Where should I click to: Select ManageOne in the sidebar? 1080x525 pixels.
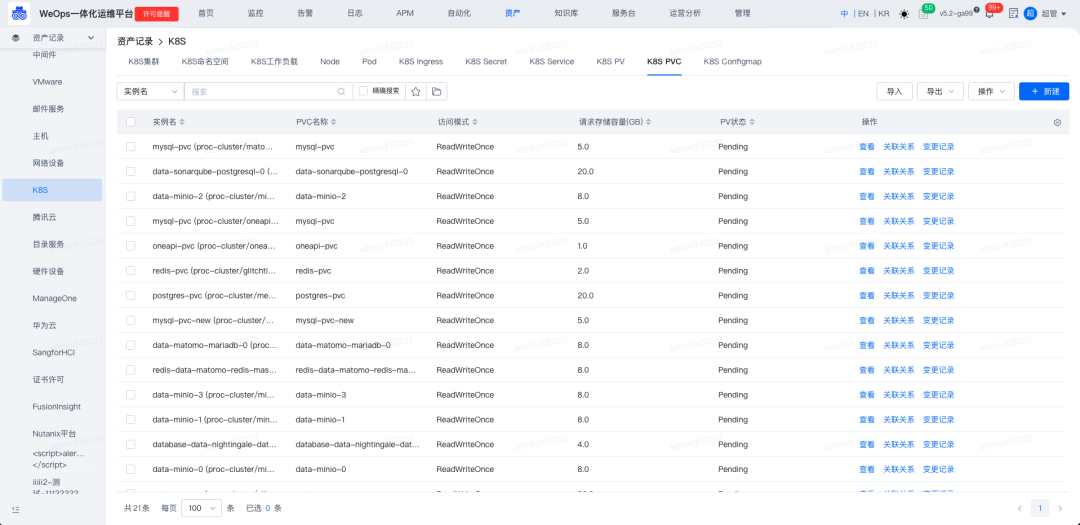(54, 298)
